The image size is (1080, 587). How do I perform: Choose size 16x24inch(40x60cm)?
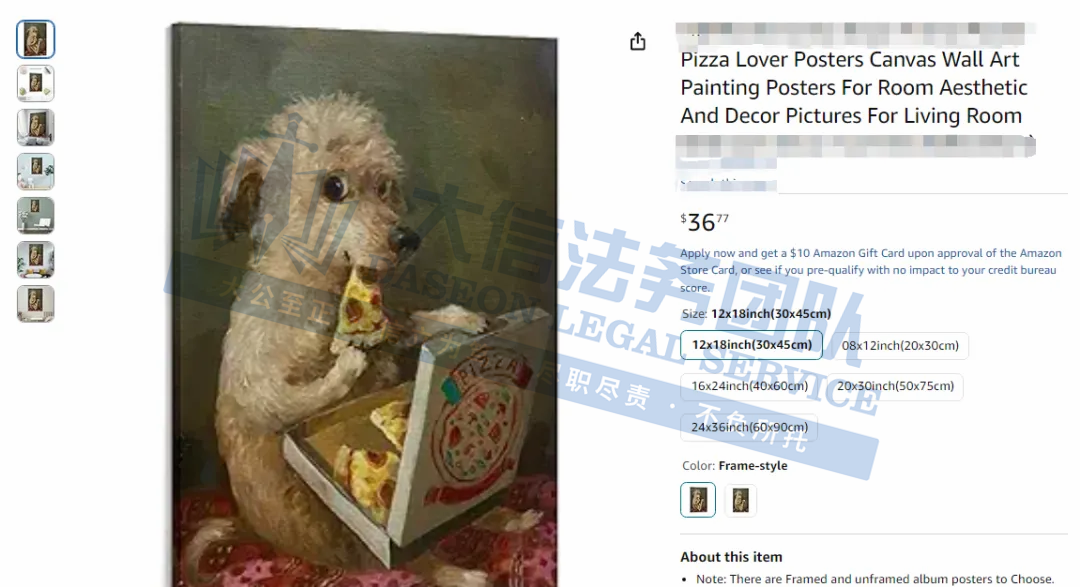[x=749, y=386]
